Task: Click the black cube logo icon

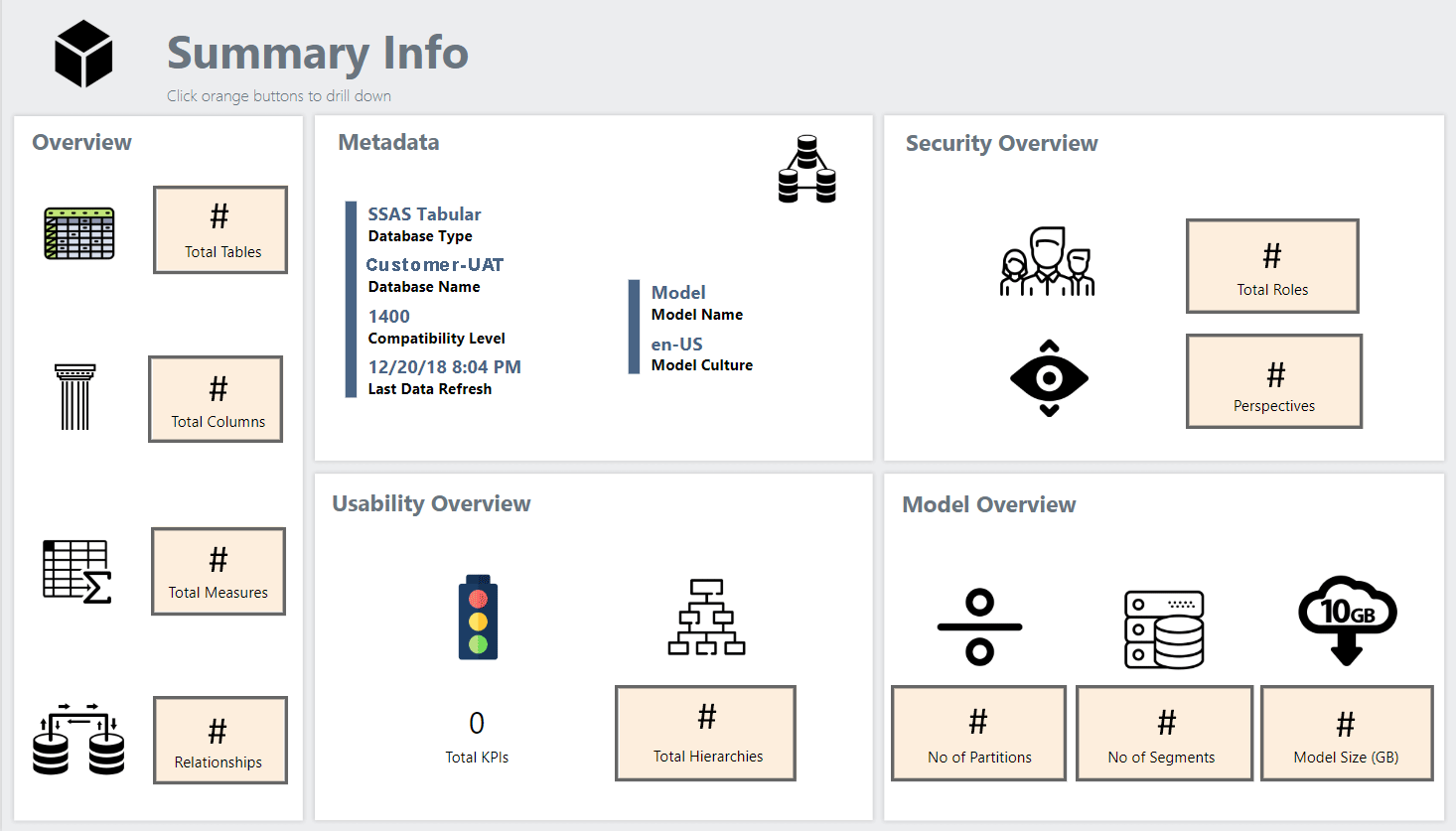Action: (x=83, y=54)
